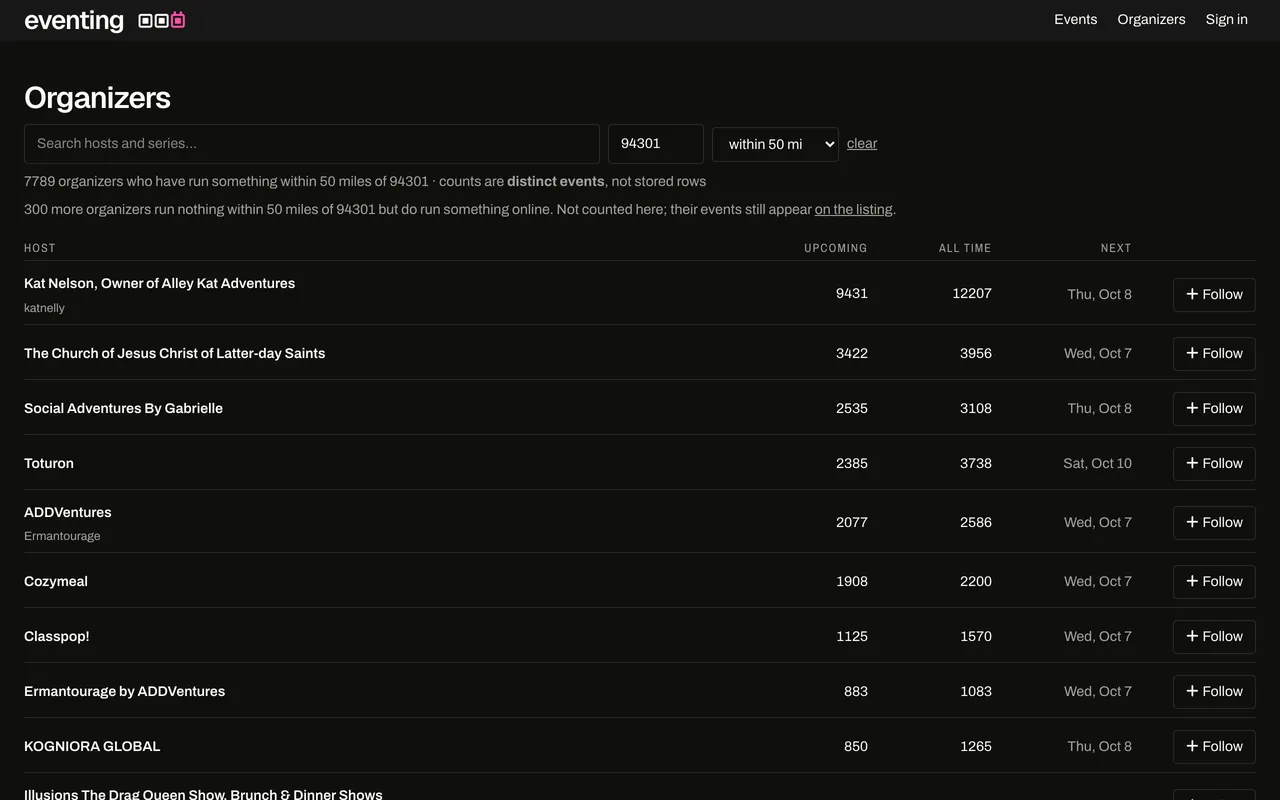
Task: Open the Events navigation item
Action: coord(1075,19)
